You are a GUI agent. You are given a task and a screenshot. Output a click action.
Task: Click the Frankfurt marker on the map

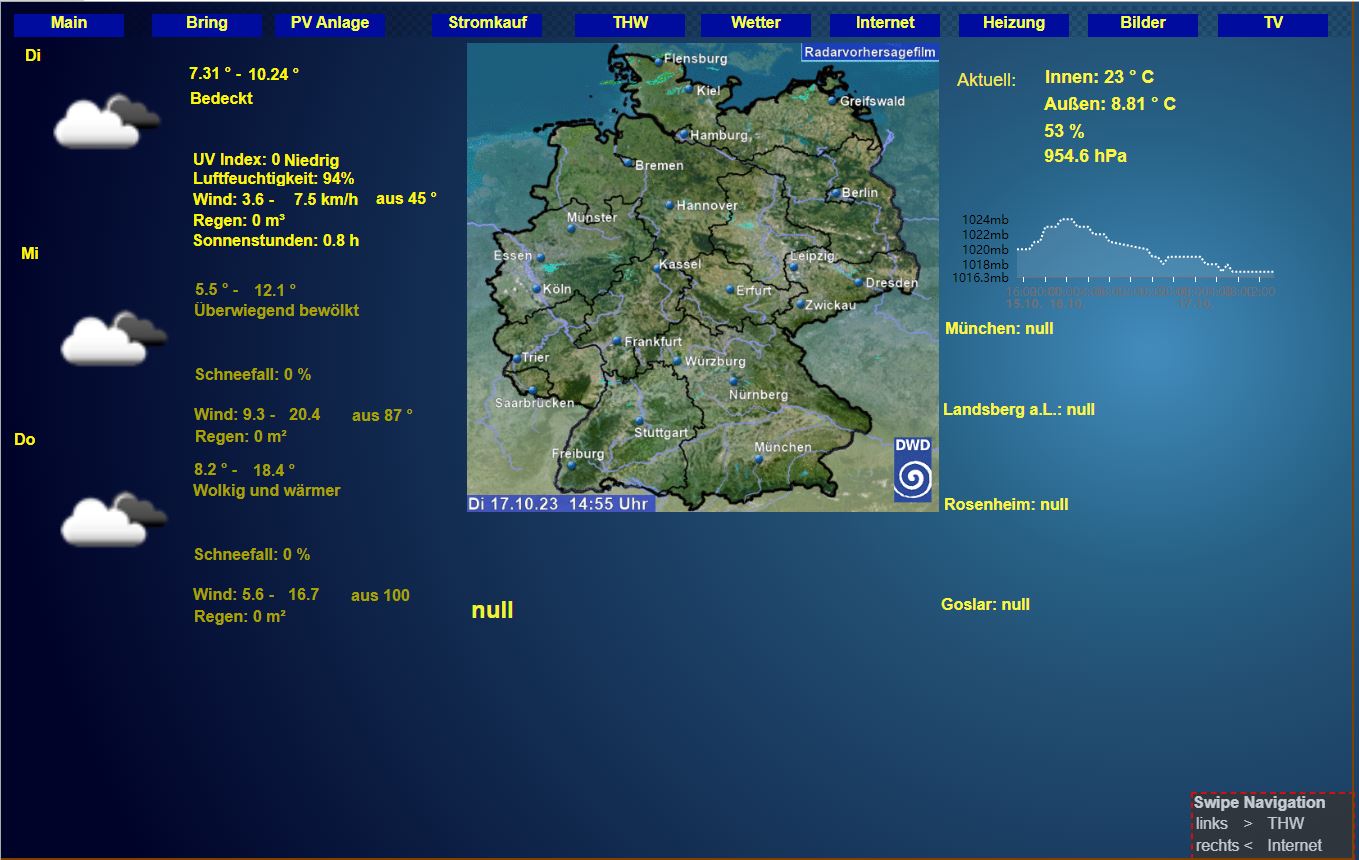point(617,342)
